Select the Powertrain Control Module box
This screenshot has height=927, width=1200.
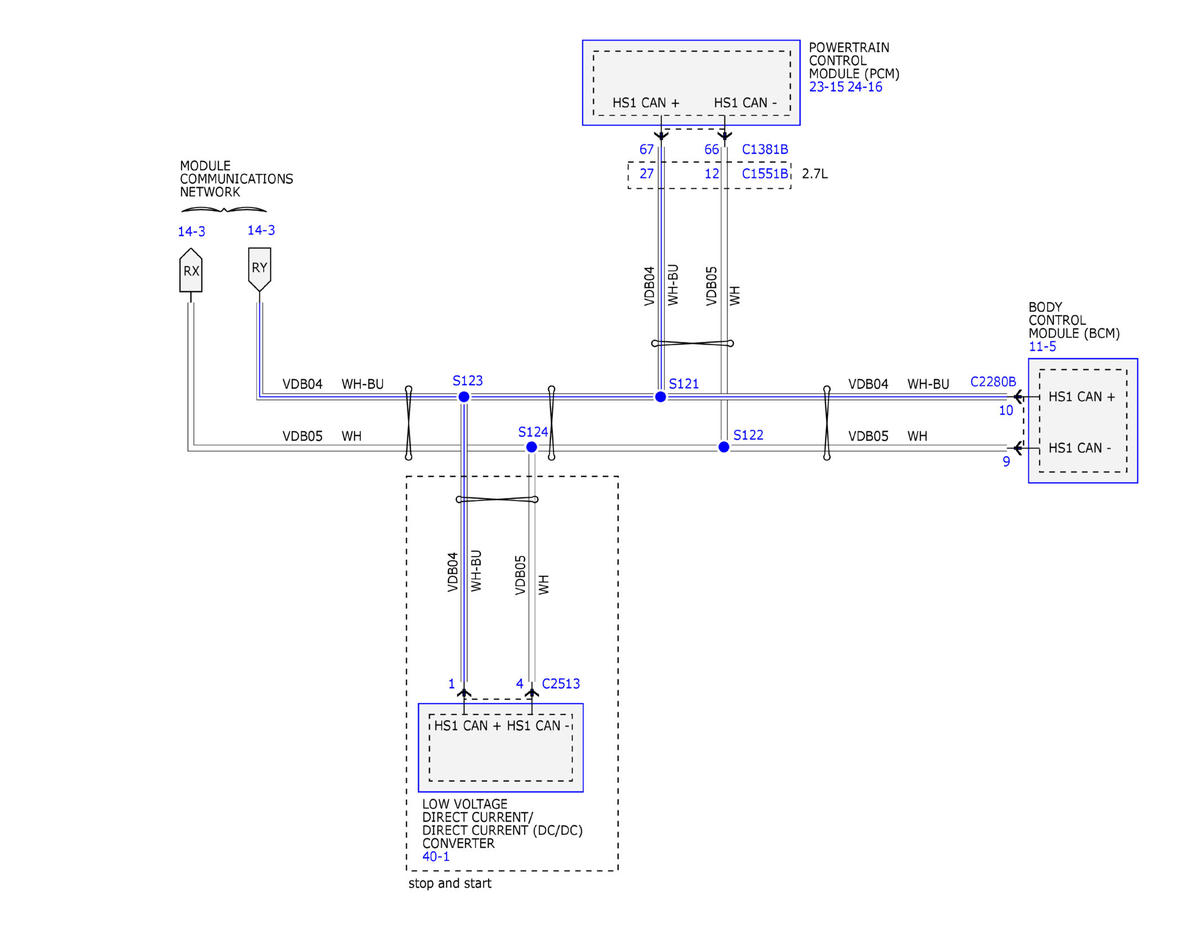691,82
